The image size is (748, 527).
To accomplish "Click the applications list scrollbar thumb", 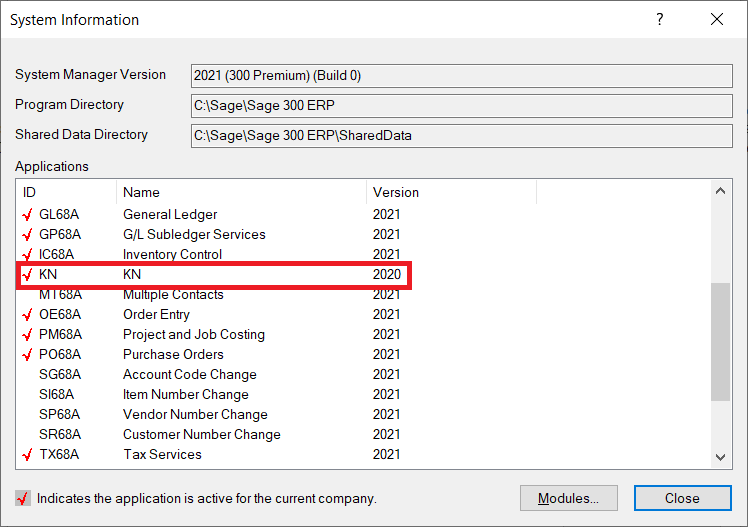I will (x=720, y=342).
